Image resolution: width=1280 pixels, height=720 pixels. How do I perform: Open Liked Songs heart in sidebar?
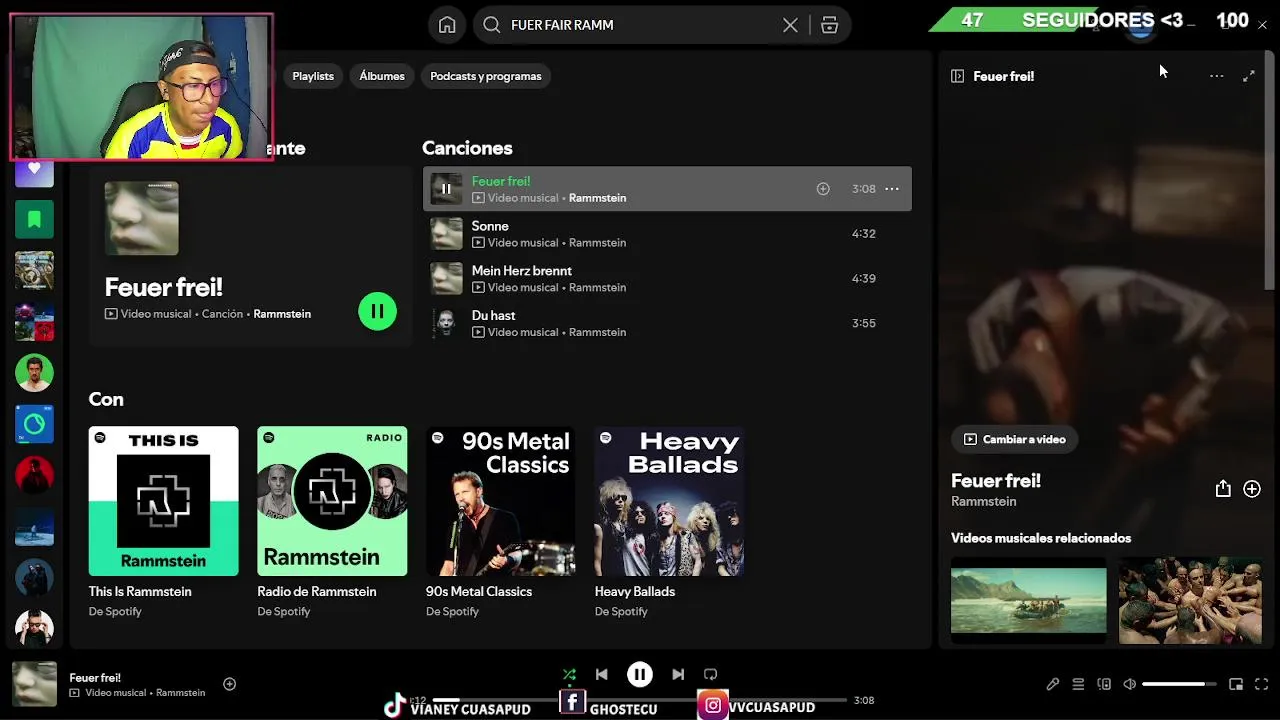click(34, 169)
